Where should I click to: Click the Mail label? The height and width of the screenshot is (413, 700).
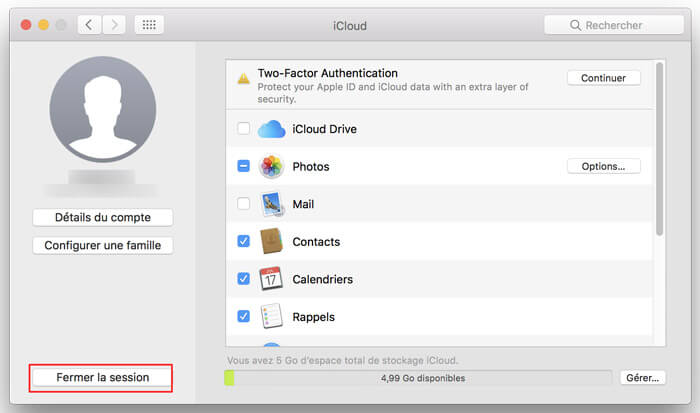pyautogui.click(x=303, y=204)
